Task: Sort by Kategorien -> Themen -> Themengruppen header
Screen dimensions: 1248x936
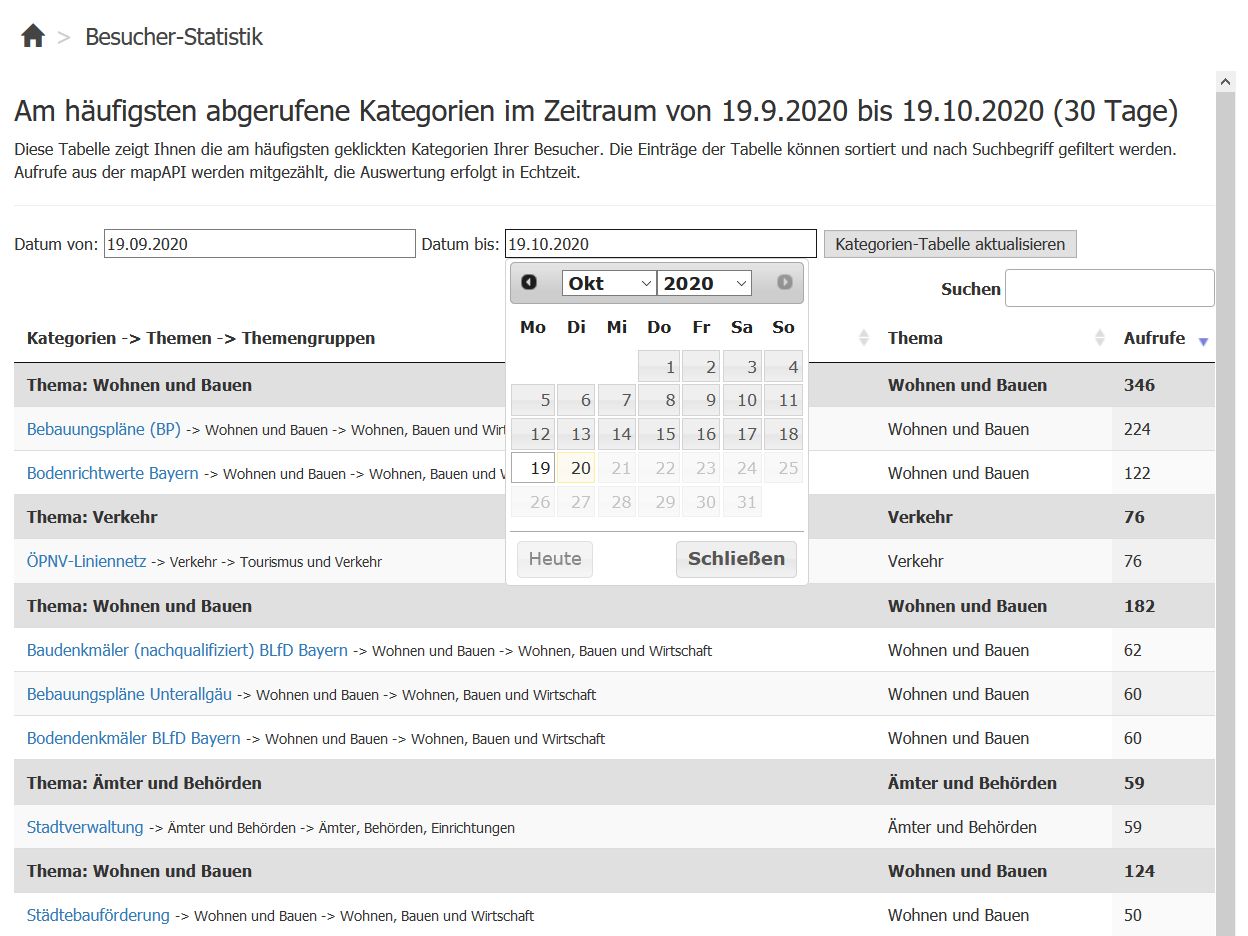Action: click(x=201, y=338)
